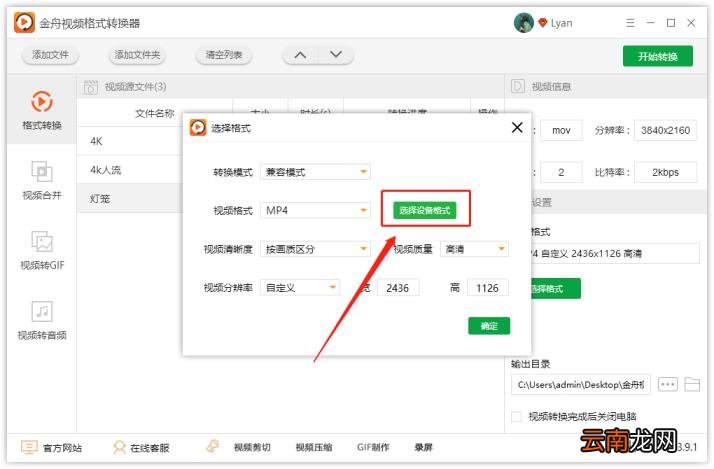This screenshot has width=714, height=469.
Task: Click the format value mov
Action: click(x=561, y=130)
